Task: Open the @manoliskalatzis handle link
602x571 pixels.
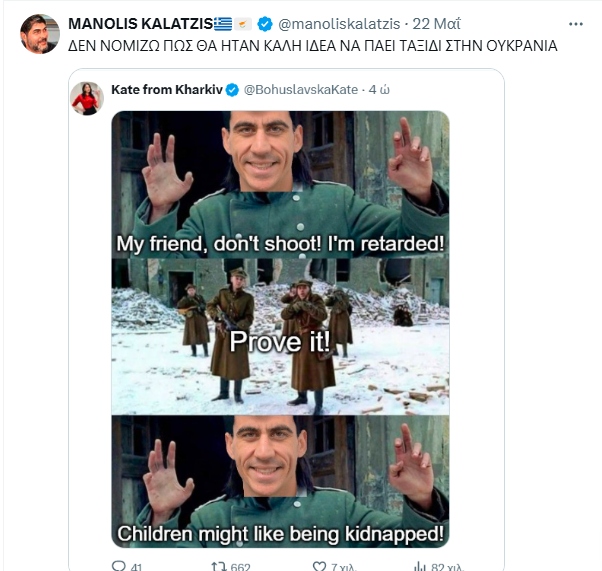Action: click(x=339, y=24)
